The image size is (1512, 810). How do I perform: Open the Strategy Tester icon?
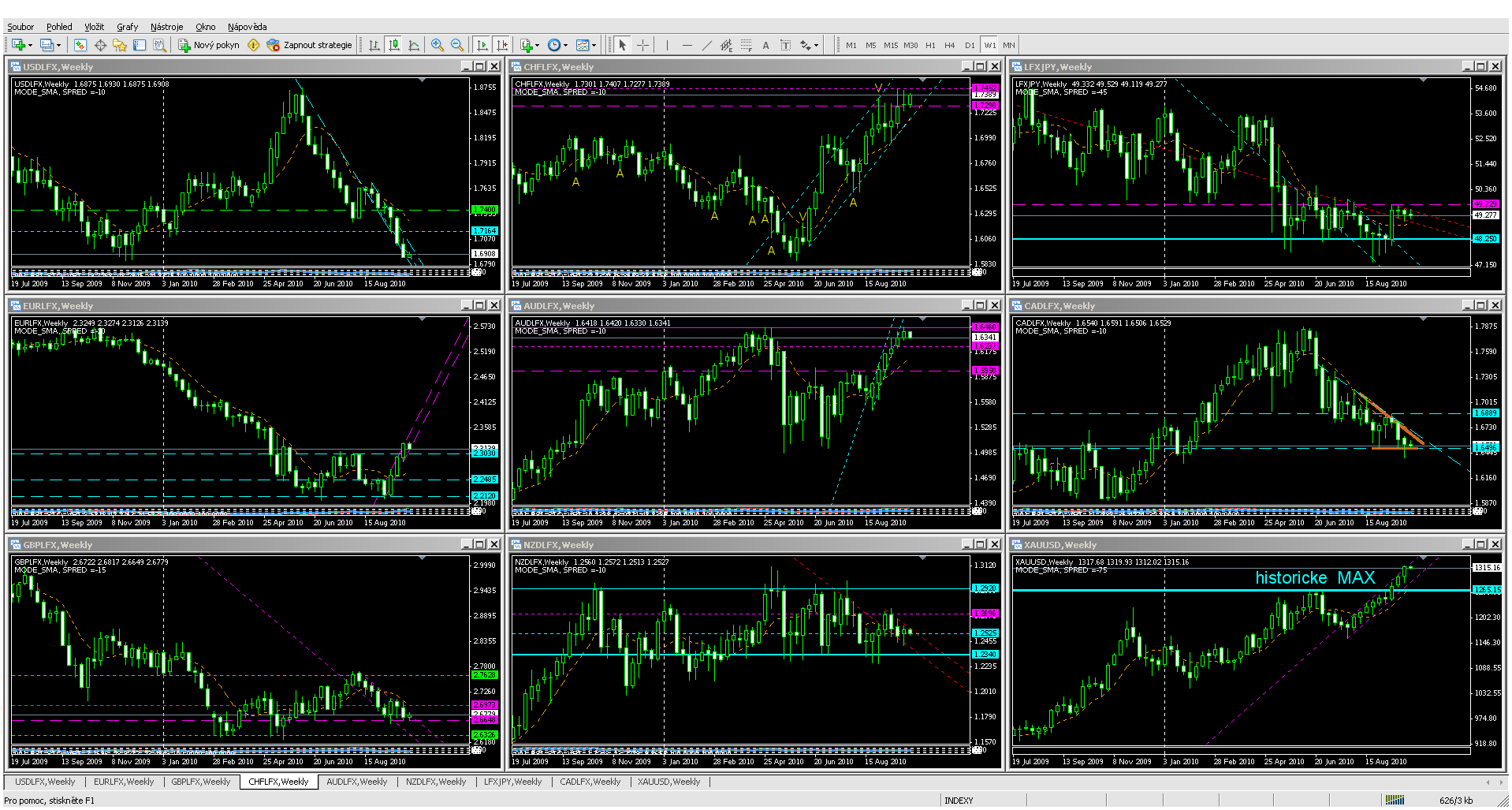pyautogui.click(x=159, y=45)
